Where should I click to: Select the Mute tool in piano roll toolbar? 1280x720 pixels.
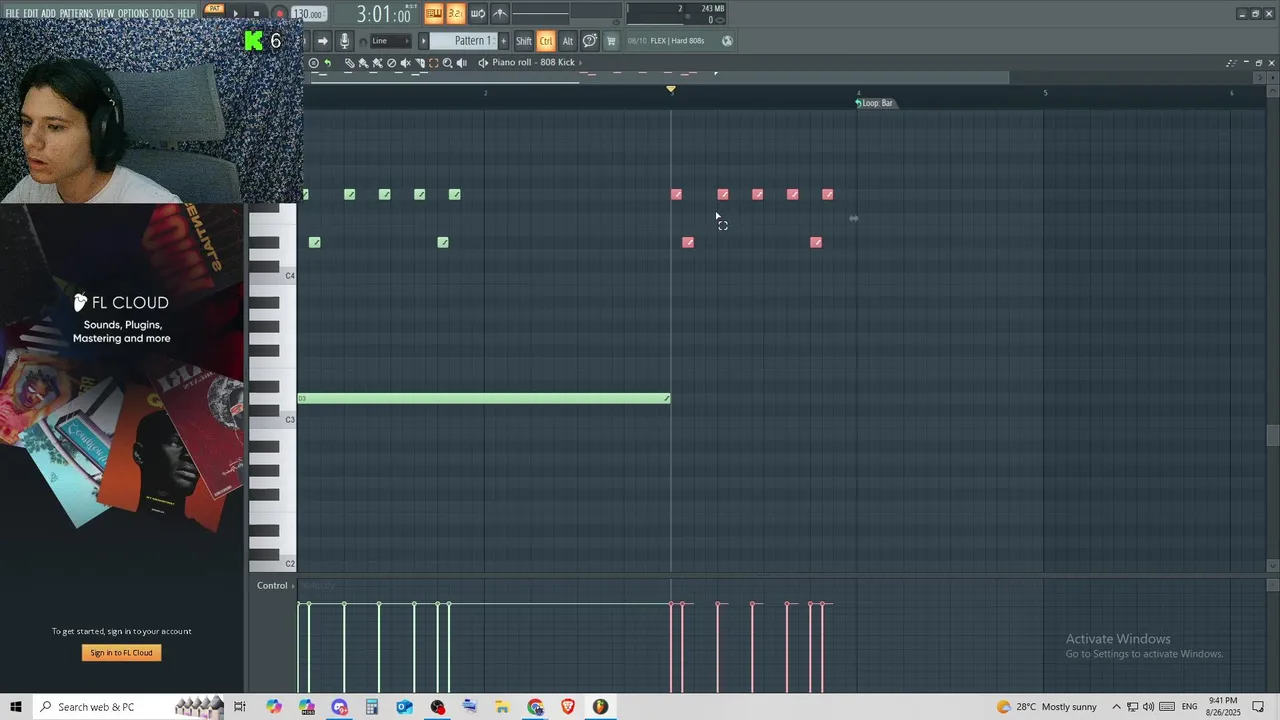(x=405, y=63)
